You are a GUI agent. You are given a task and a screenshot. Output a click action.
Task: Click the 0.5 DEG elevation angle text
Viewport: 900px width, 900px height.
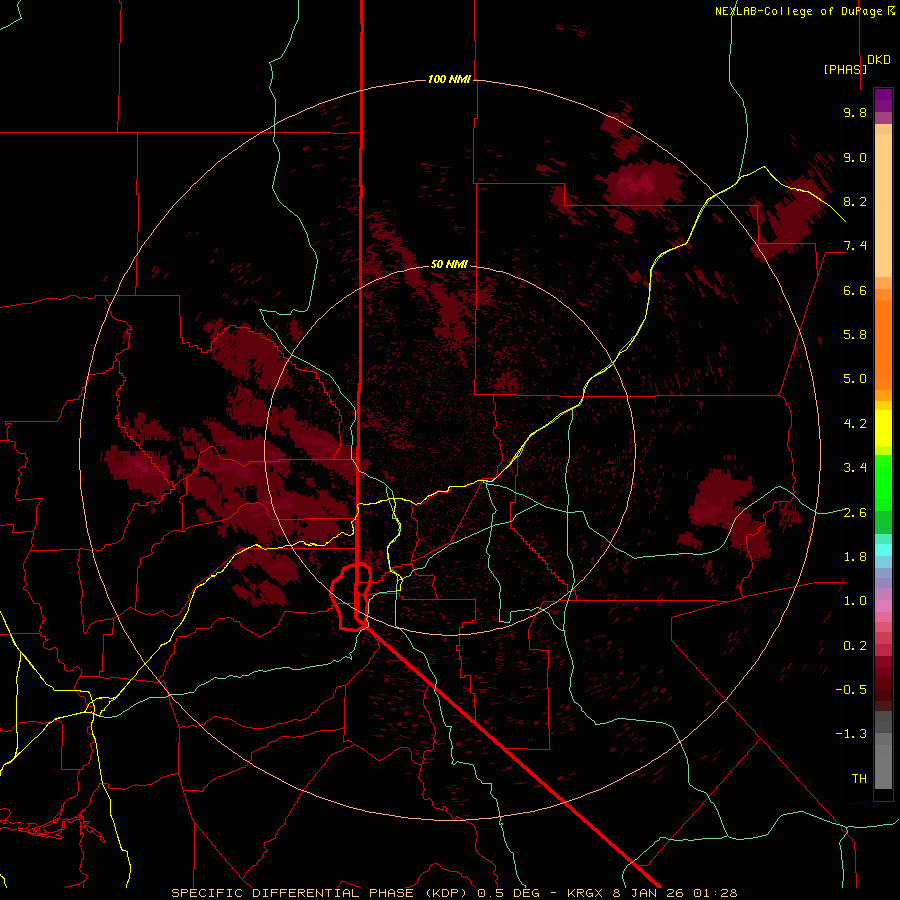coord(509,893)
